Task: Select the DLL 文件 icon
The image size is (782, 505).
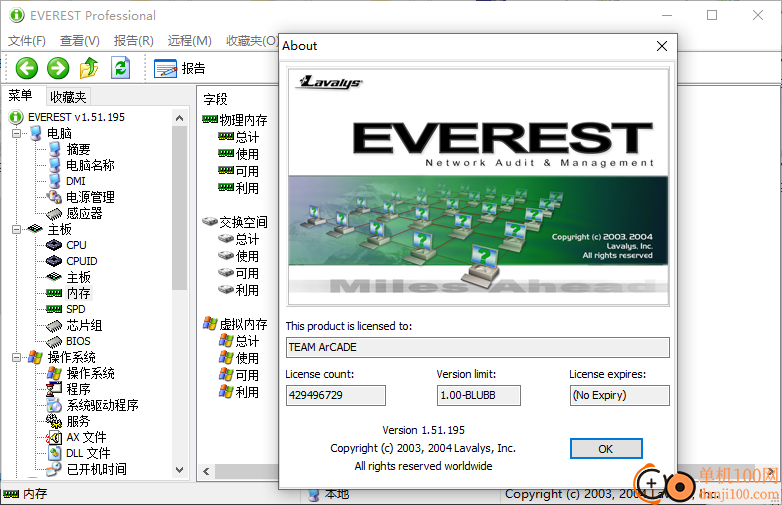Action: point(54,453)
